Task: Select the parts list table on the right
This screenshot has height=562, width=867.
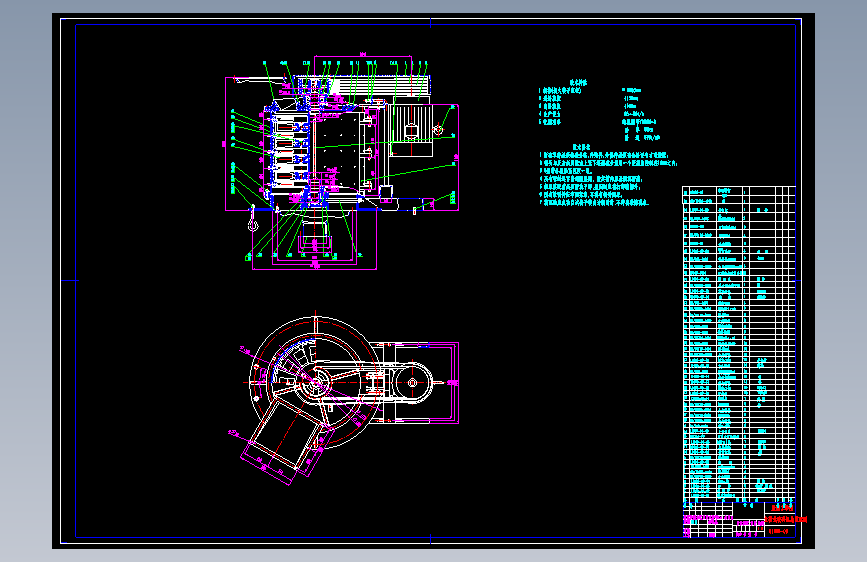Action: pos(739,343)
